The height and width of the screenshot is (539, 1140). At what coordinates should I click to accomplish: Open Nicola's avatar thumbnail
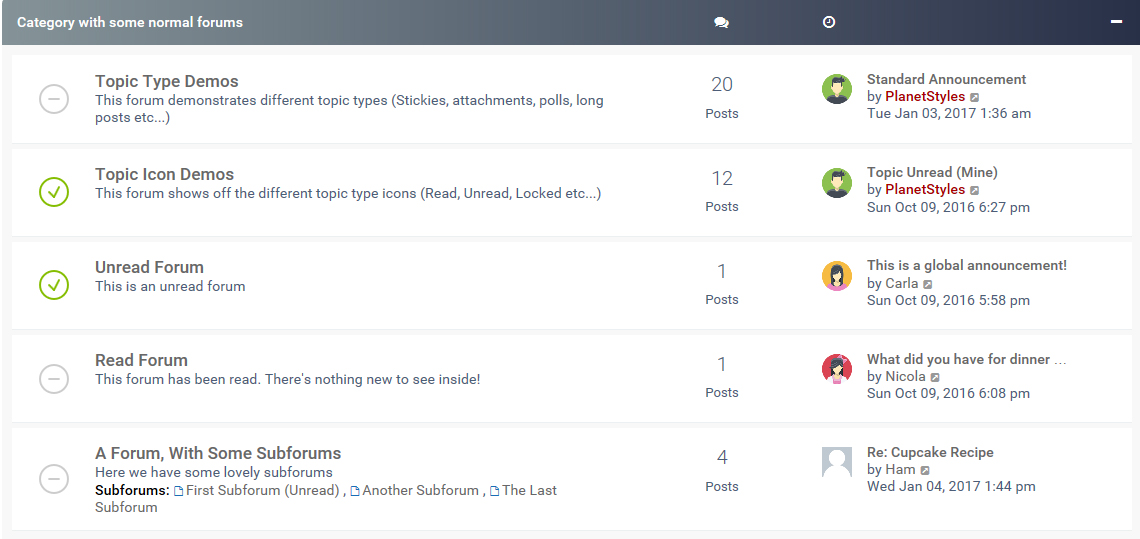(x=836, y=369)
